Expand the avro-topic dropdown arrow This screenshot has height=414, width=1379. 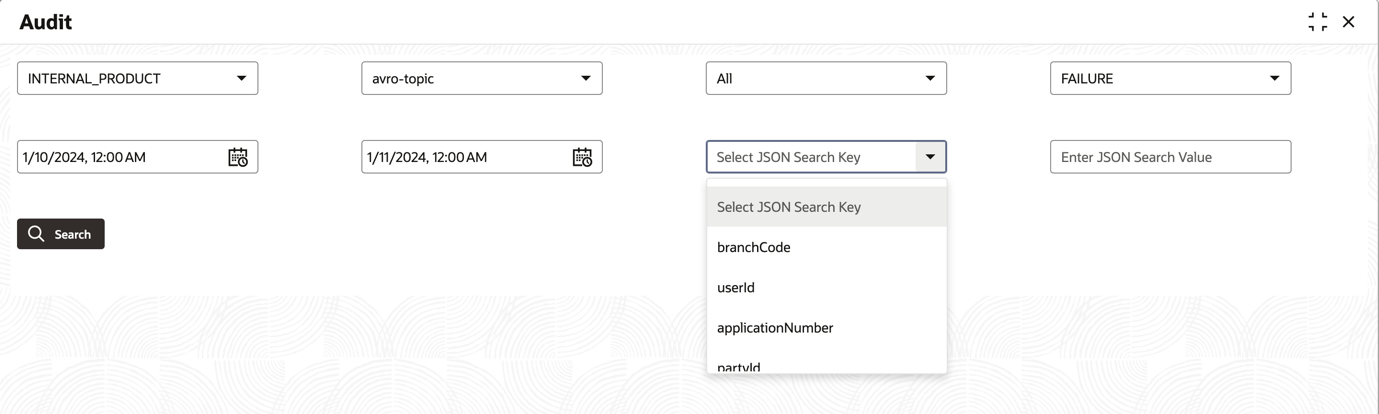pos(586,78)
